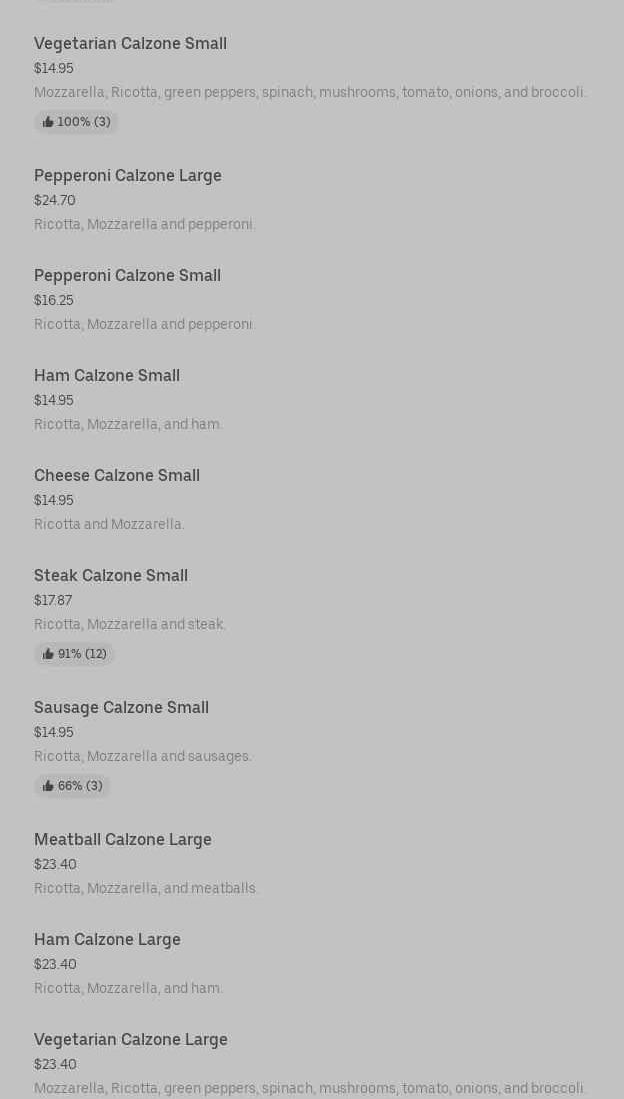
Task: Click "Ricotta, Mozzarella, and meatballs." description
Action: coord(146,888)
